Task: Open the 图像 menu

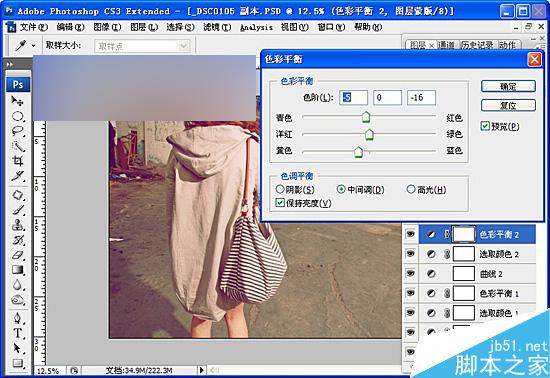Action: (x=107, y=27)
